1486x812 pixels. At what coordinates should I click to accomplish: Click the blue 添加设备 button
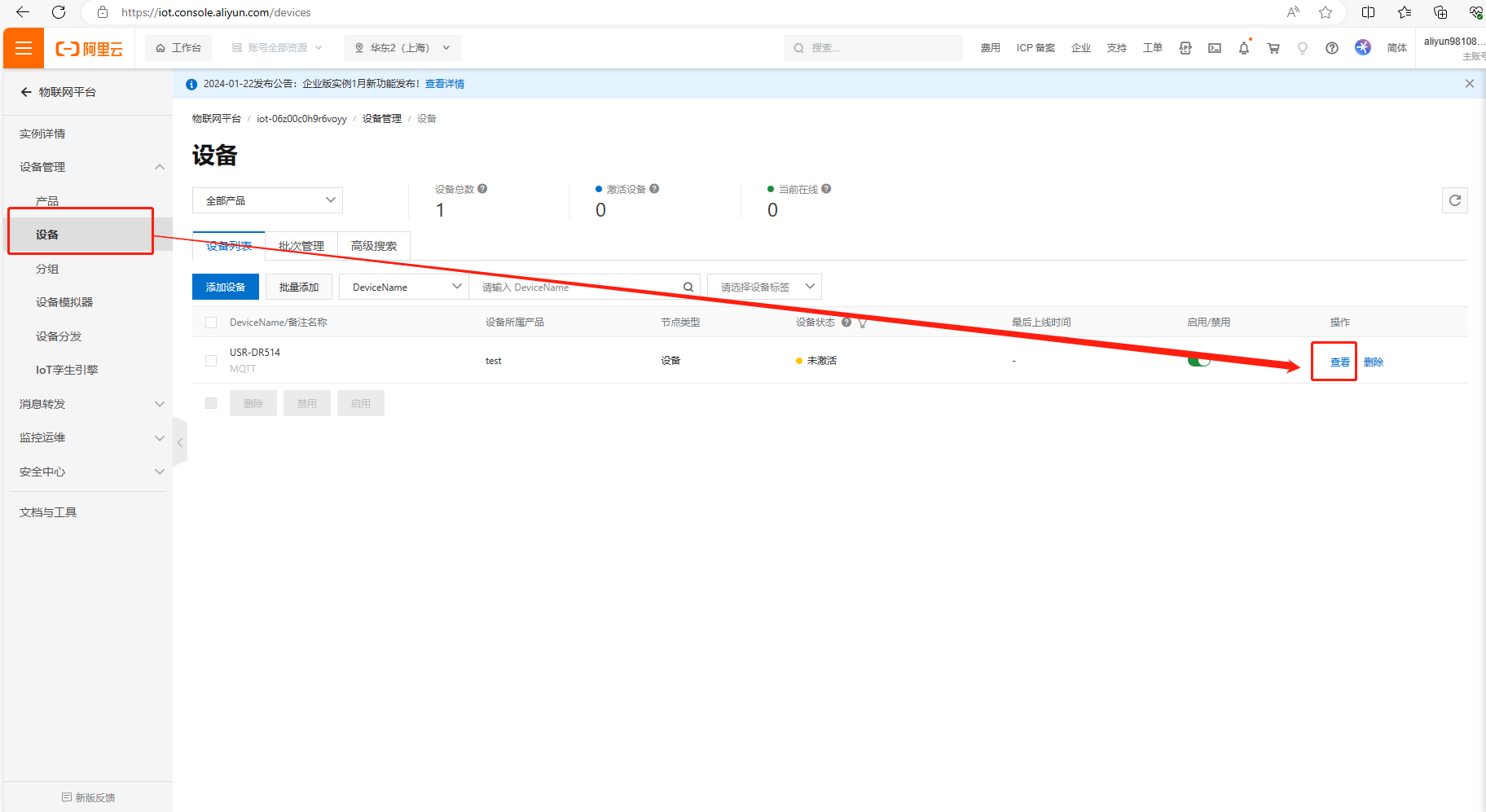click(x=226, y=287)
